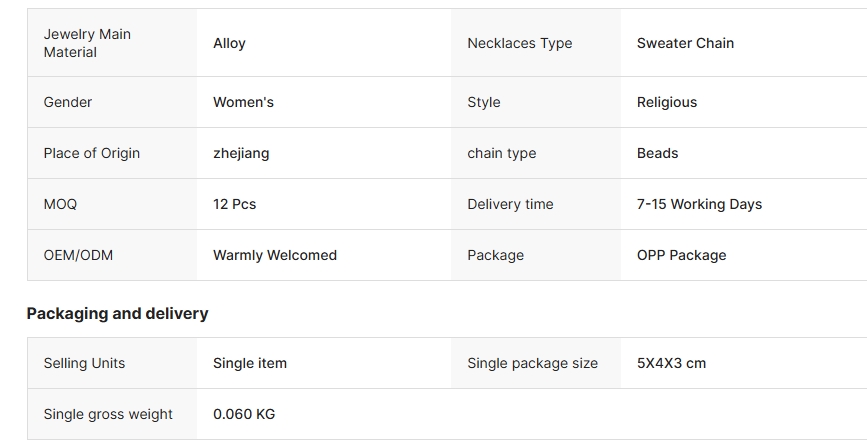
Task: Click the Necklaces Type label
Action: (x=520, y=43)
